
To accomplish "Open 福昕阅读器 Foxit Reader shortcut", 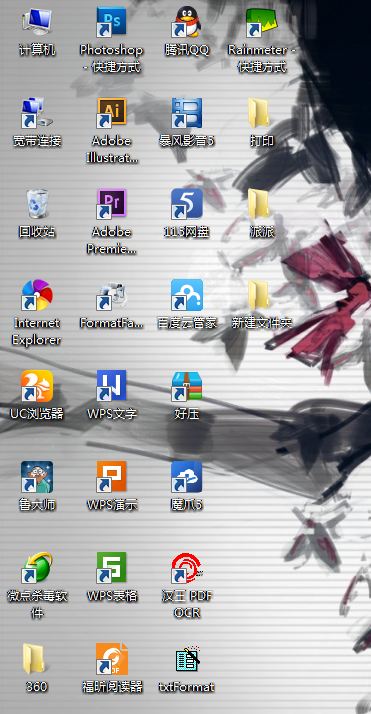I will coord(112,659).
